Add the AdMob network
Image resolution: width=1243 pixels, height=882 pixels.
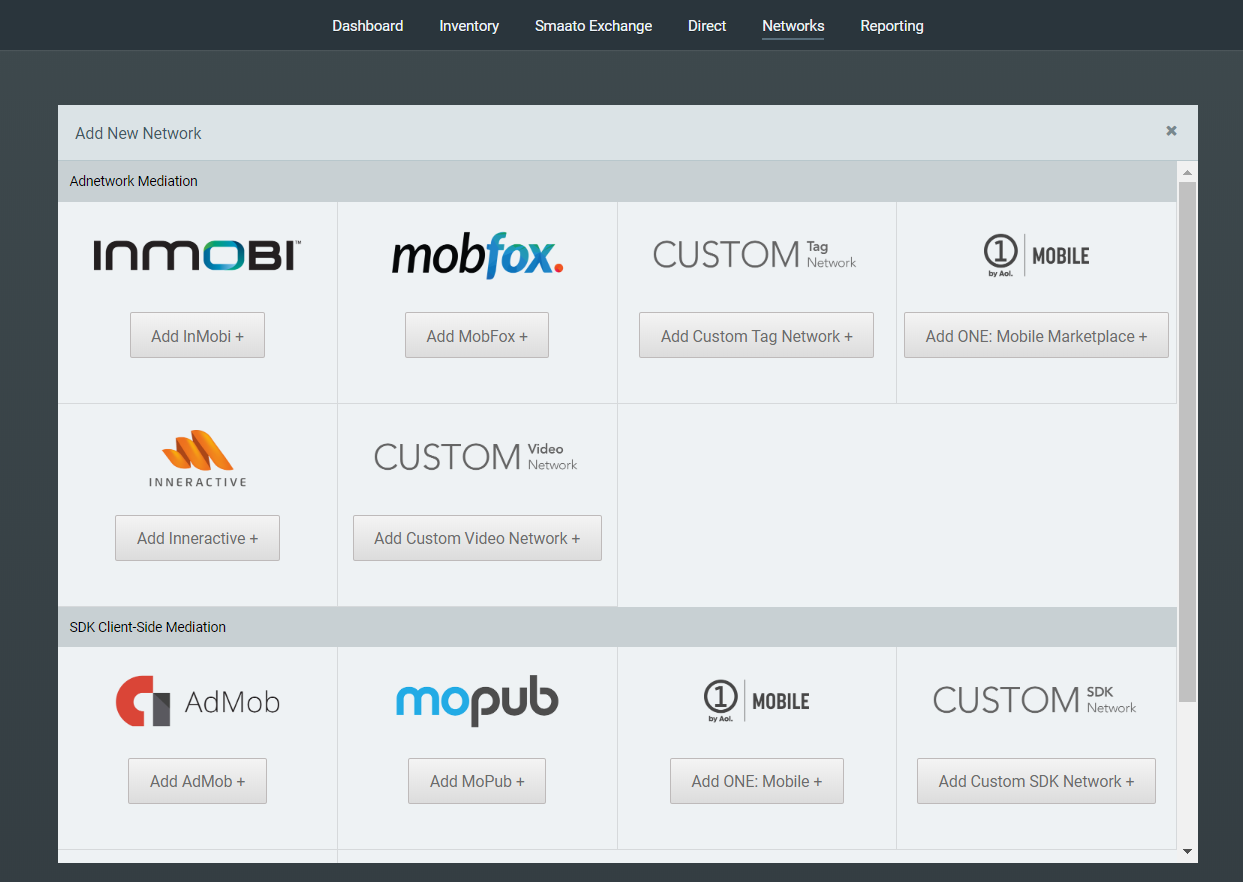tap(197, 781)
